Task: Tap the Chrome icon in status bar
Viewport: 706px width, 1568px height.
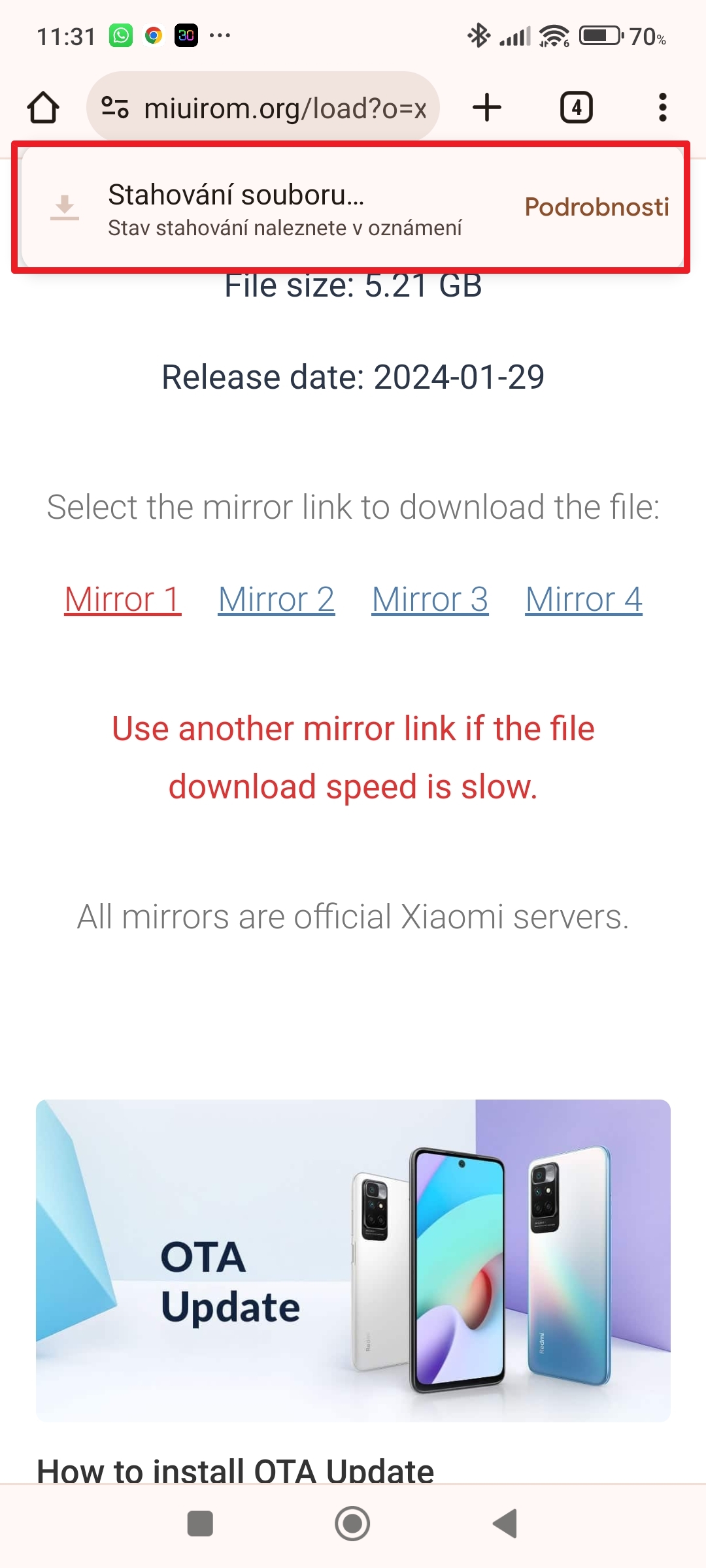Action: [154, 35]
